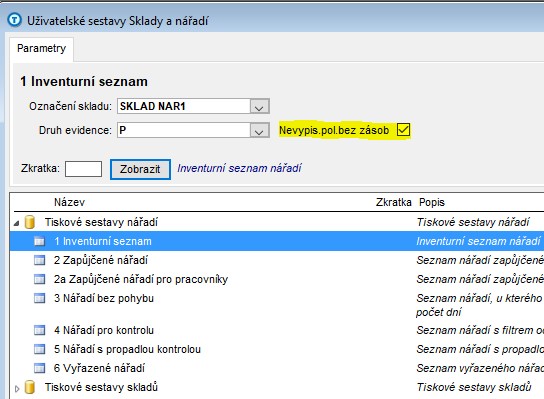Expand the Tiskové sestavy skladů tree node
Image resolution: width=544 pixels, height=399 pixels.
(x=17, y=389)
